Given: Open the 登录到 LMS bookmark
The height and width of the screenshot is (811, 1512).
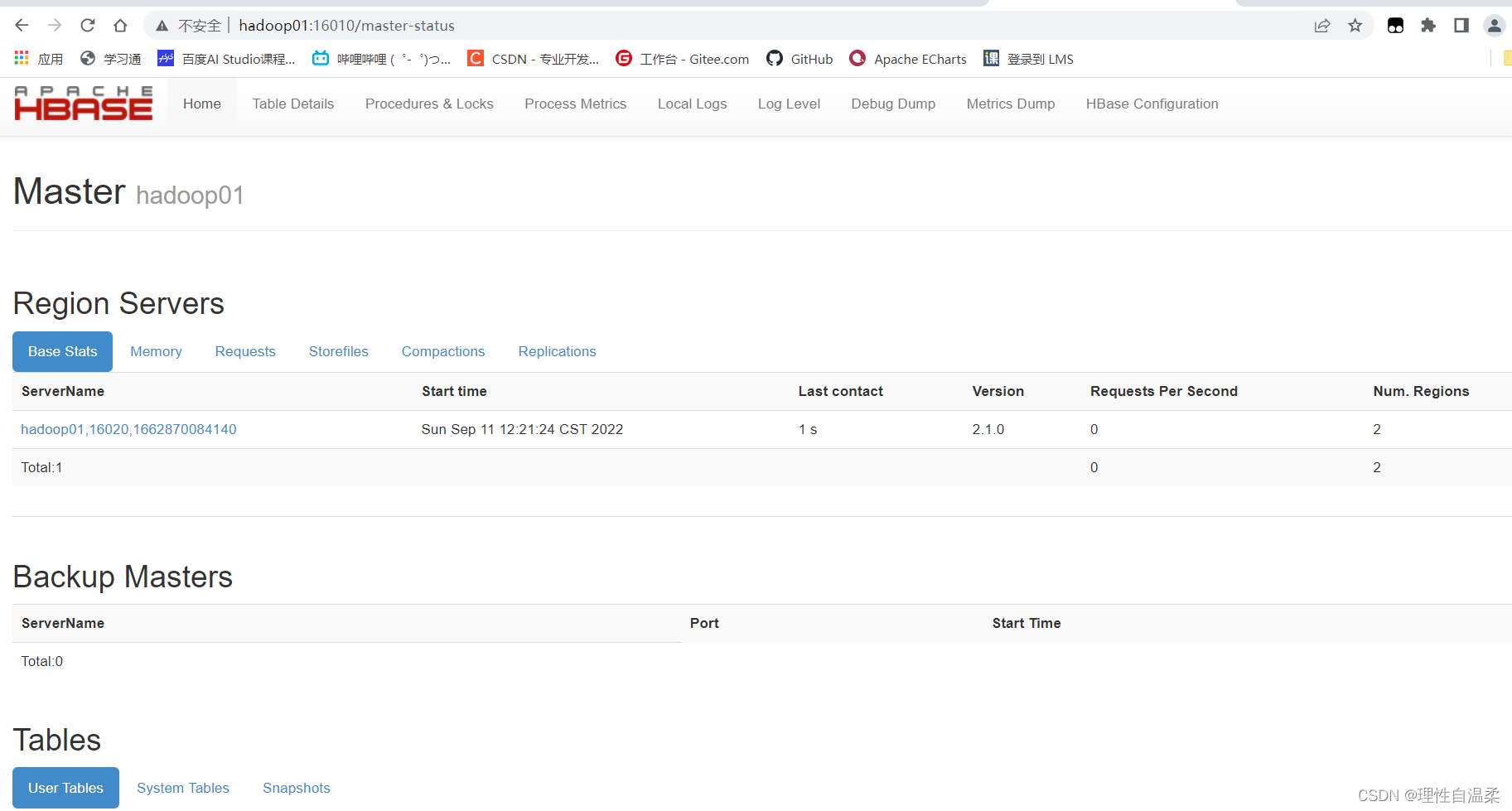Looking at the screenshot, I should [x=1028, y=59].
